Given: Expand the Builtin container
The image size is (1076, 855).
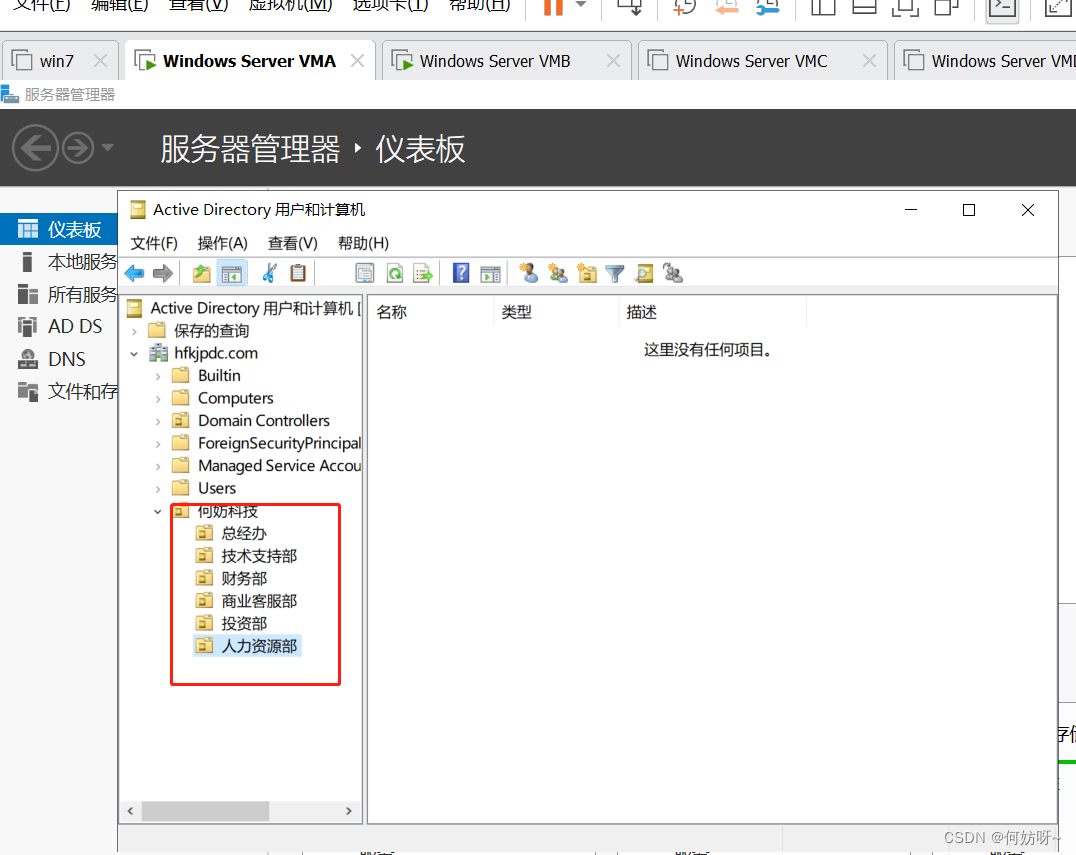Looking at the screenshot, I should click(158, 376).
